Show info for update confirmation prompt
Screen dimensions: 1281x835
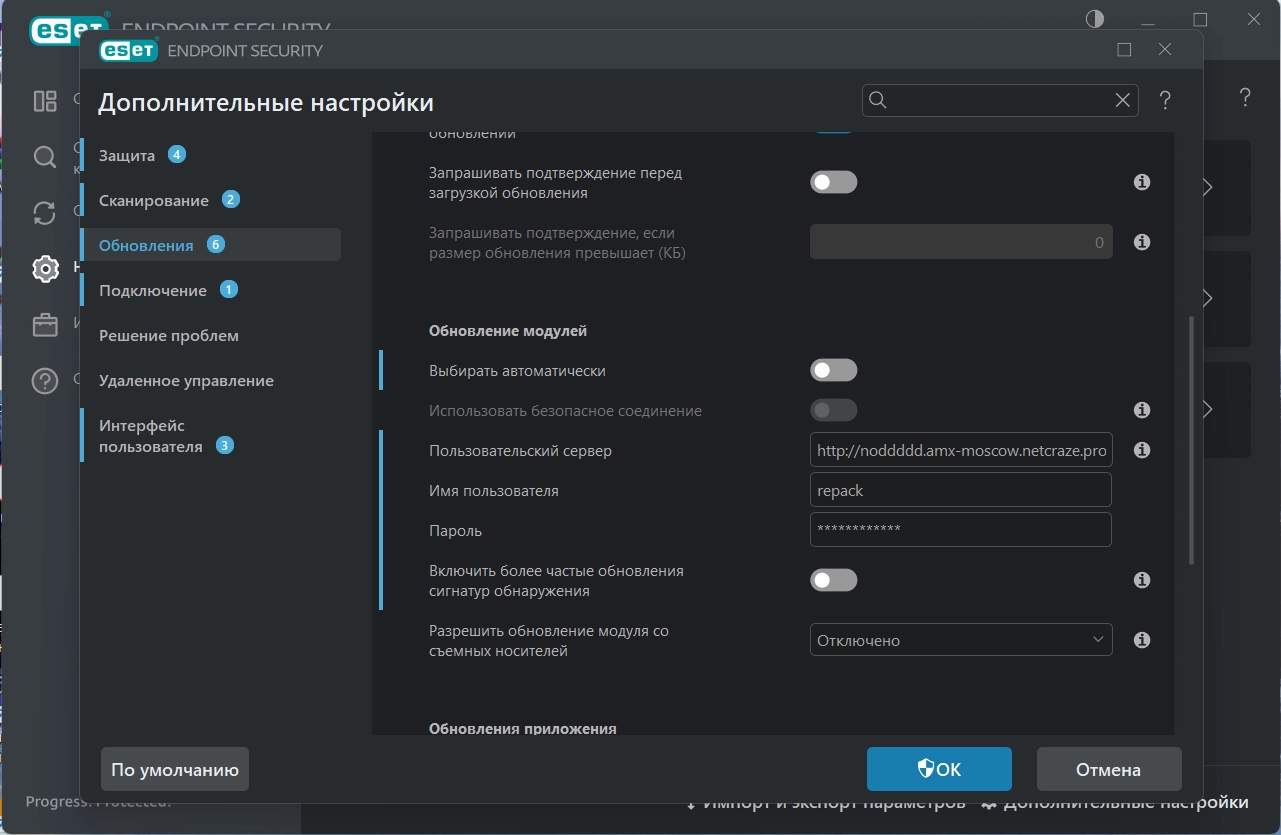(1142, 182)
